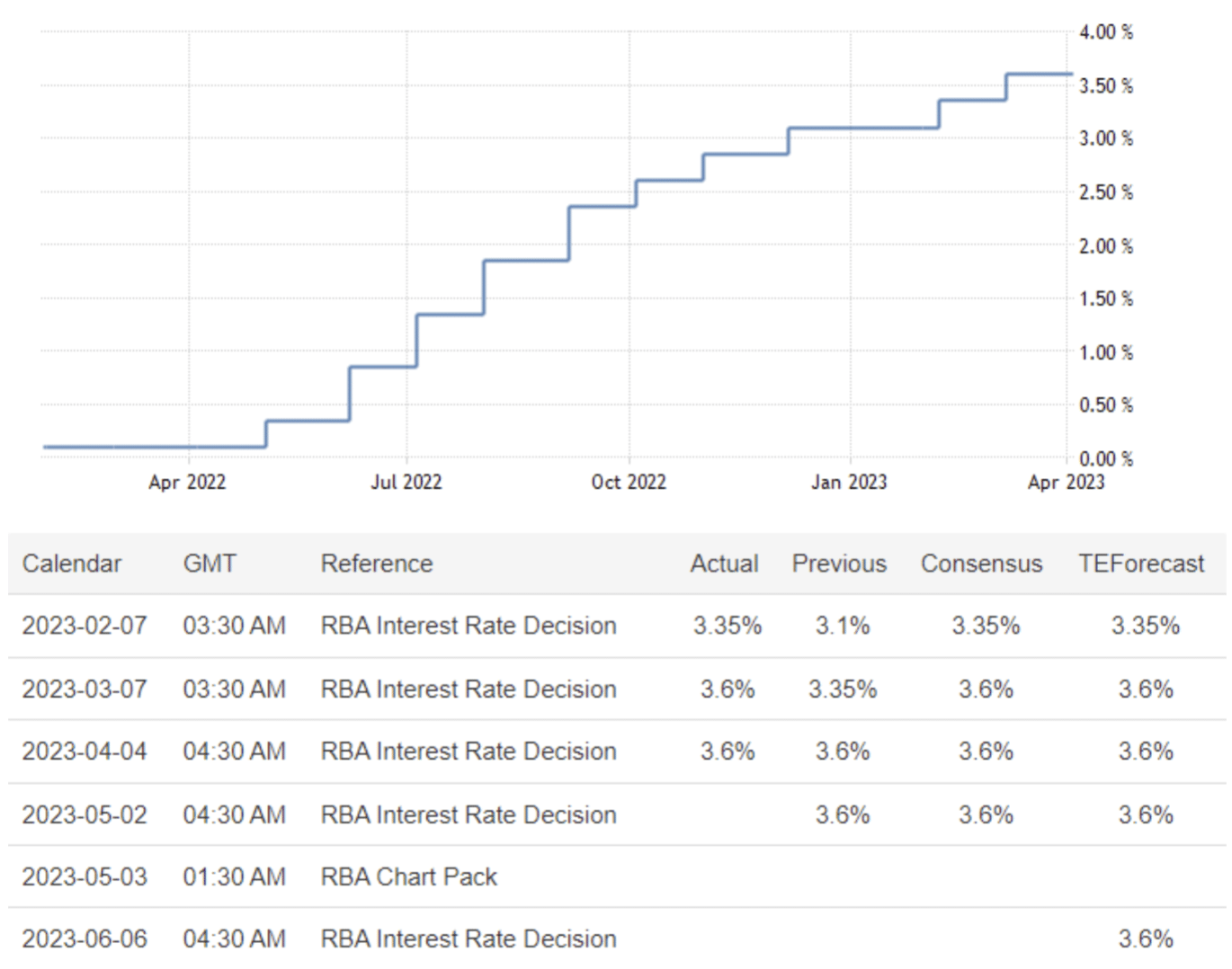Click the 2023-02-07 date cell
Image resolution: width=1232 pixels, height=969 pixels.
(85, 626)
